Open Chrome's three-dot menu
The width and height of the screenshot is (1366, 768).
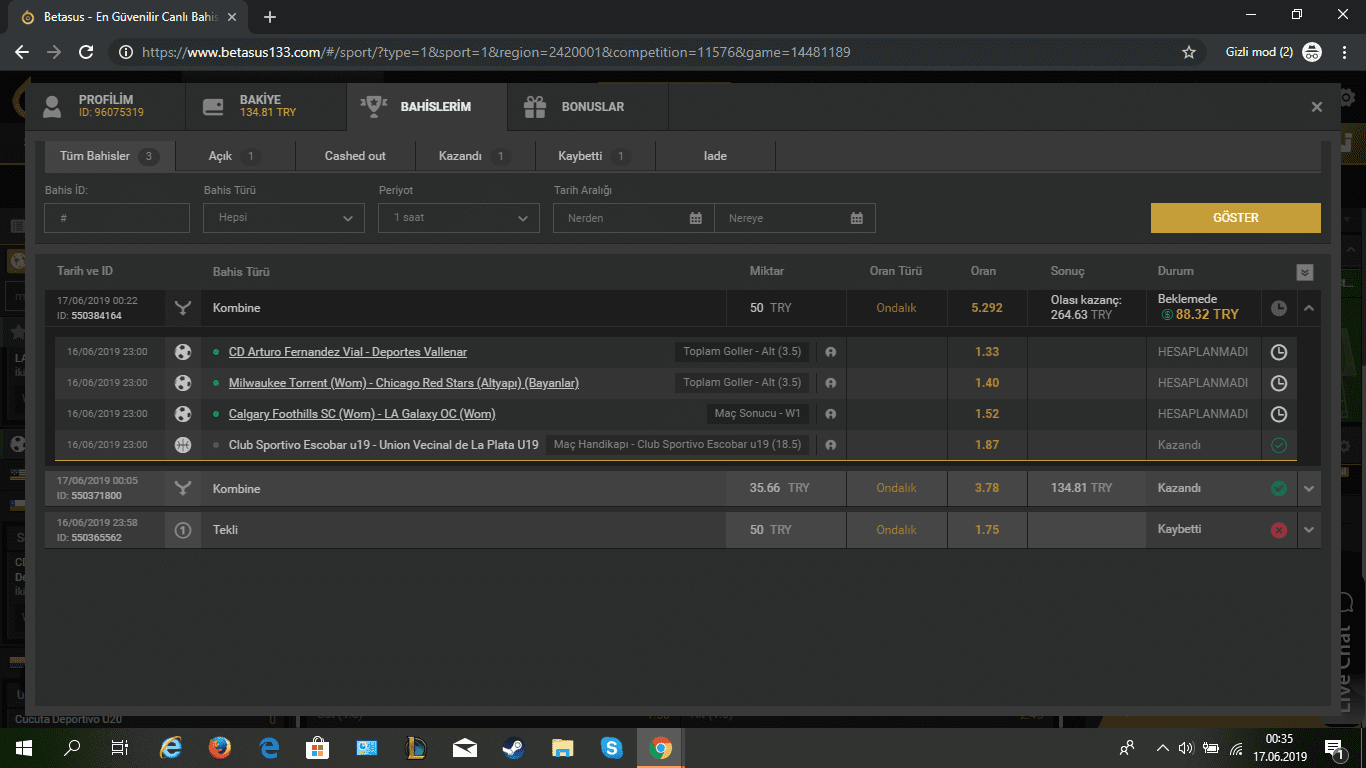1343,52
